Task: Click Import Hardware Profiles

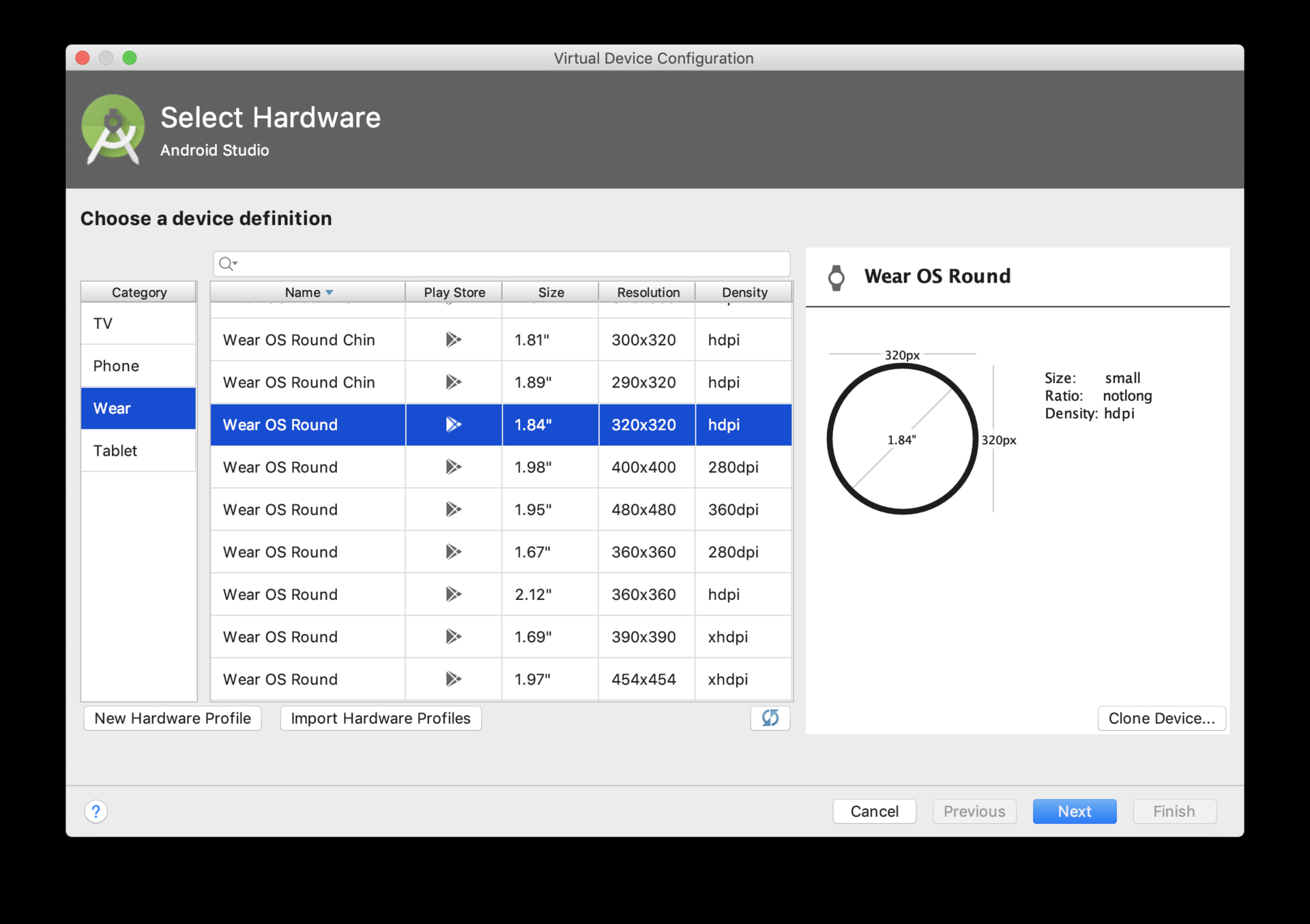Action: click(381, 718)
